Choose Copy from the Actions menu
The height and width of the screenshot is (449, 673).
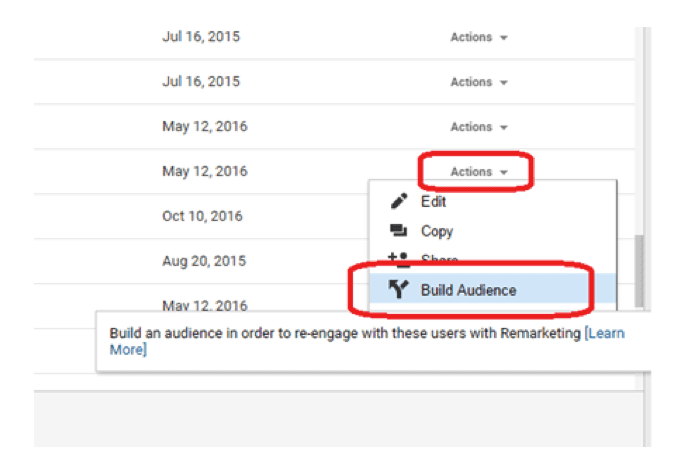pos(436,231)
